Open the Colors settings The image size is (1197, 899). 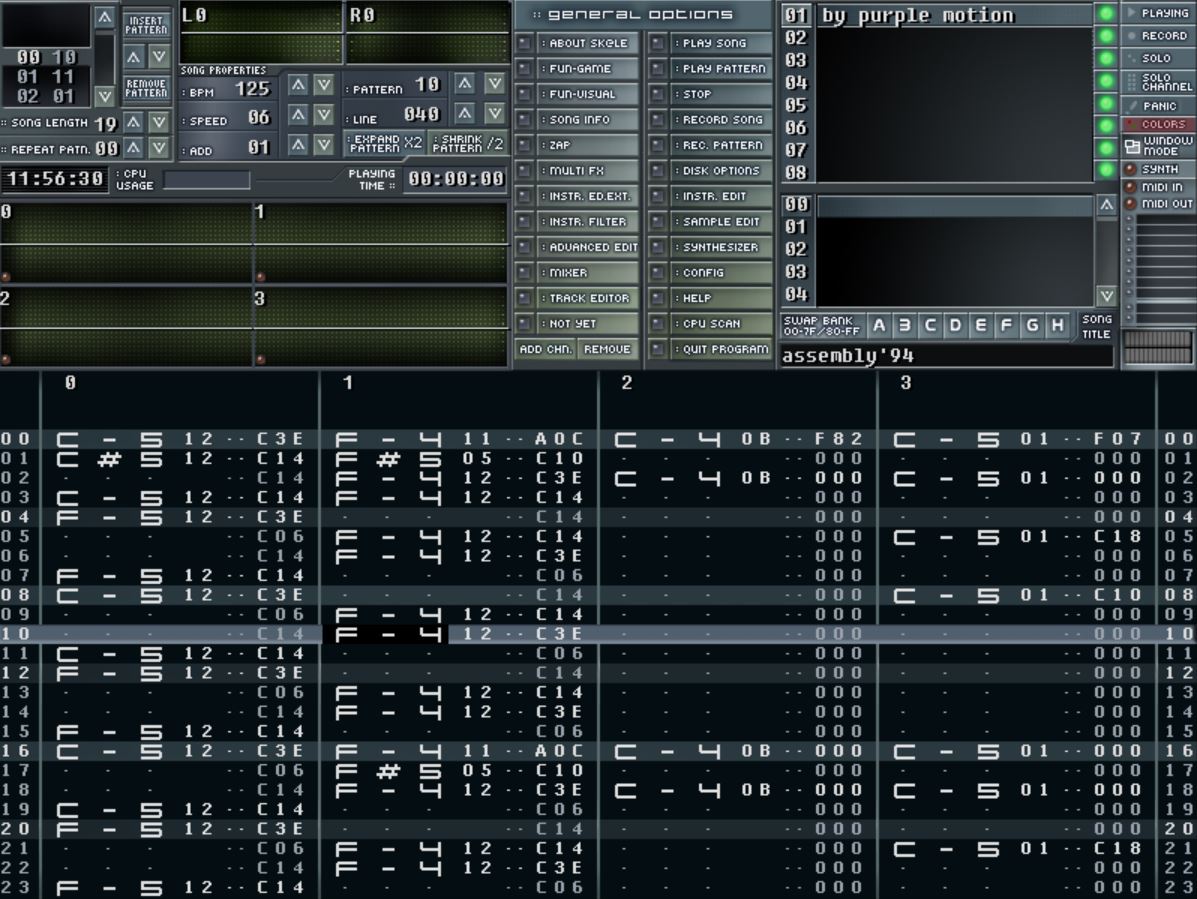click(1158, 124)
